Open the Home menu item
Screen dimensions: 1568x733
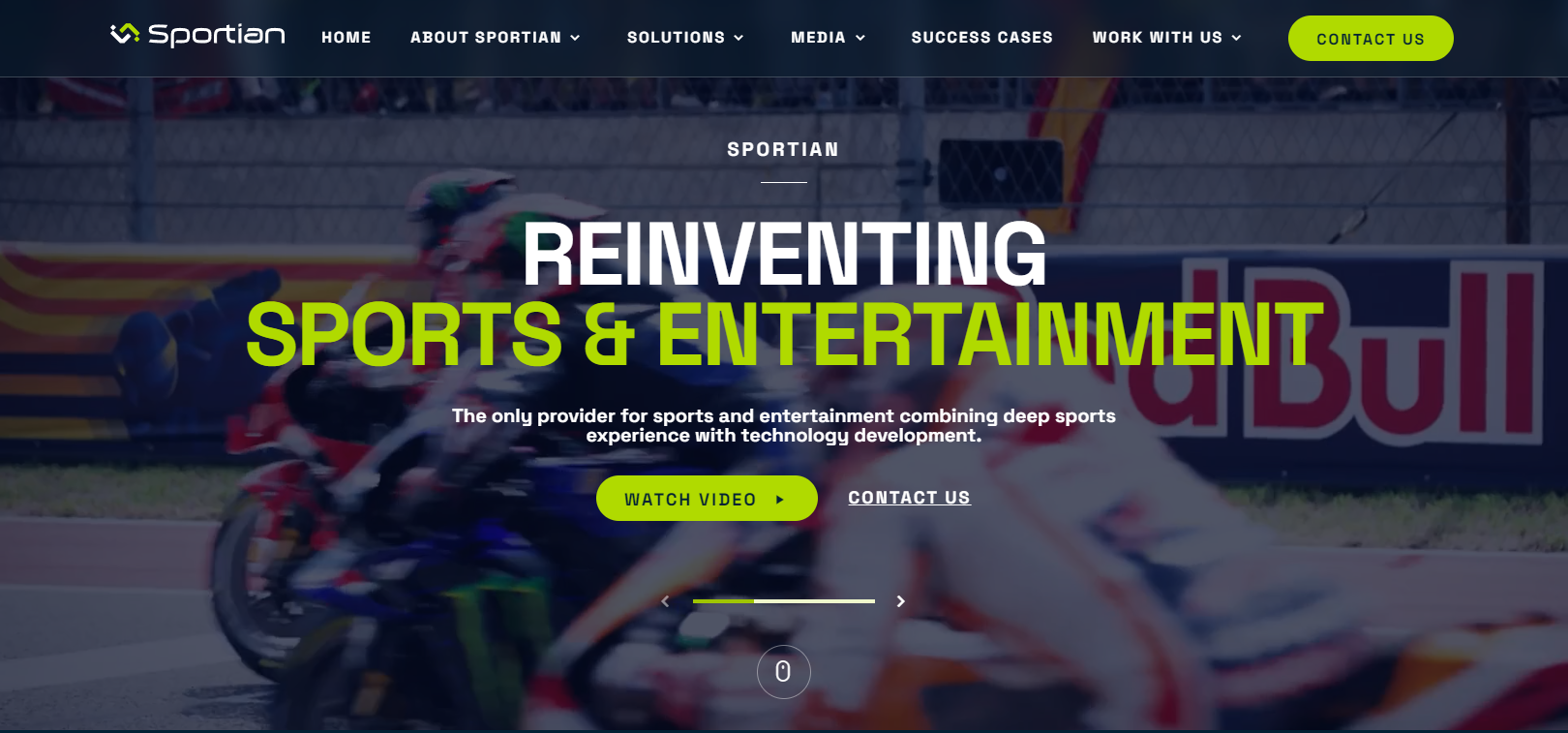[x=347, y=38]
